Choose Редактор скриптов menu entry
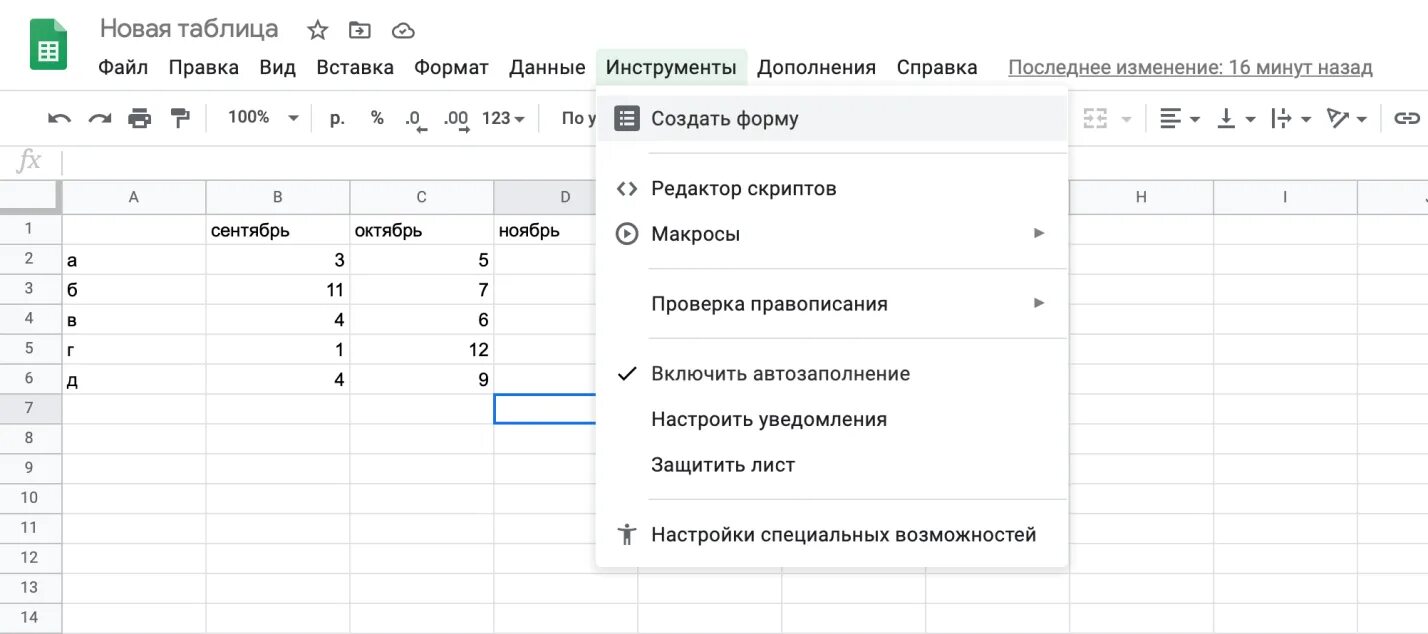The width and height of the screenshot is (1428, 634). [x=743, y=189]
